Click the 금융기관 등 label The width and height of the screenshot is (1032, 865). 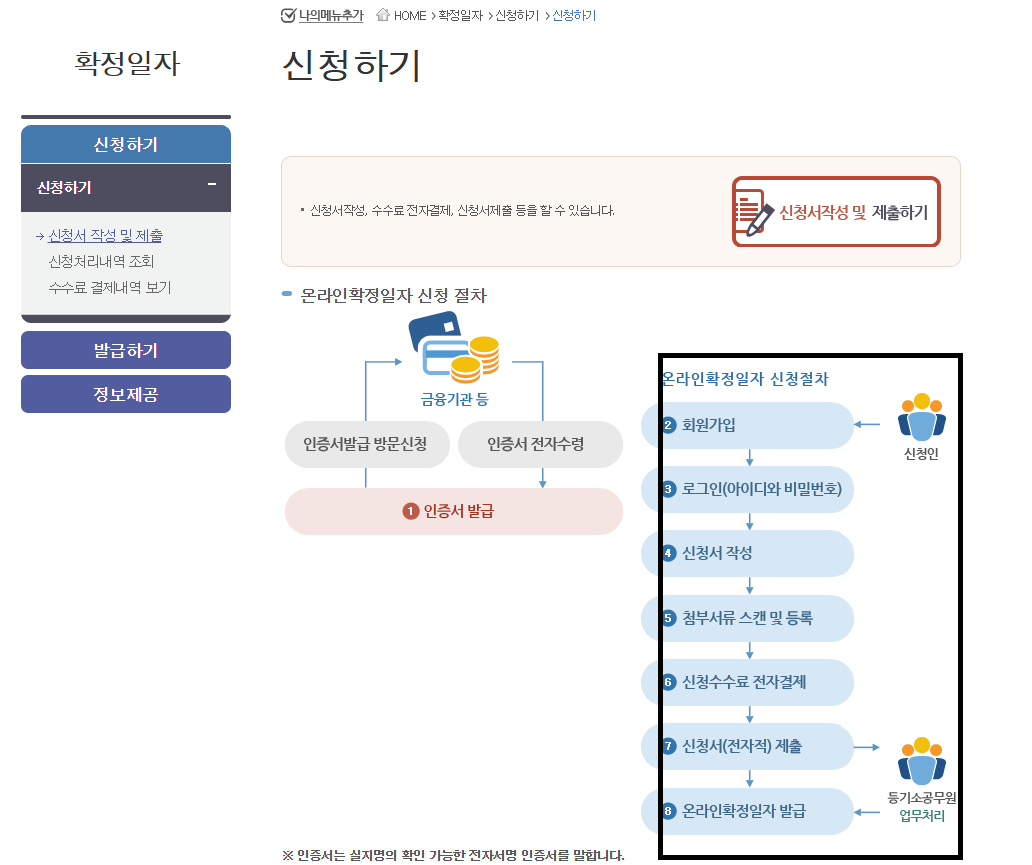point(455,399)
